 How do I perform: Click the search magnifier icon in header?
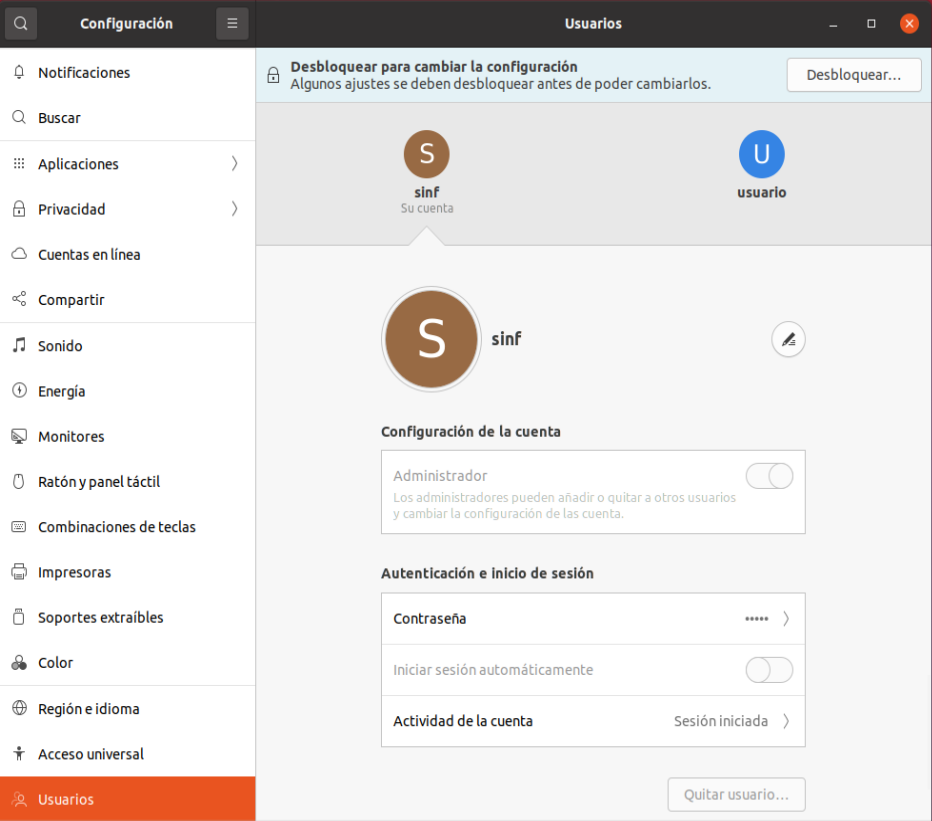click(x=21, y=23)
